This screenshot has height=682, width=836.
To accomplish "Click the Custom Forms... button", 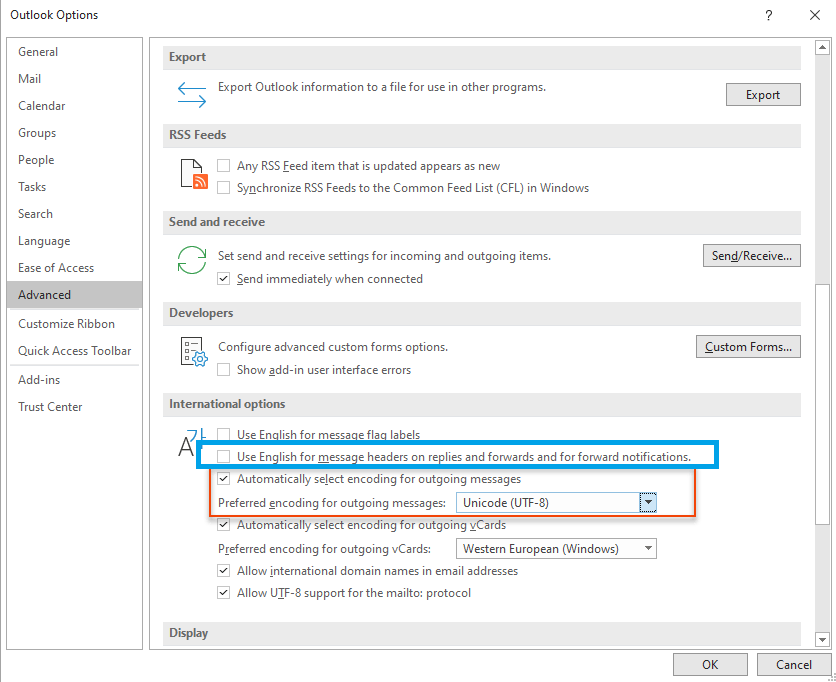I will tap(748, 347).
